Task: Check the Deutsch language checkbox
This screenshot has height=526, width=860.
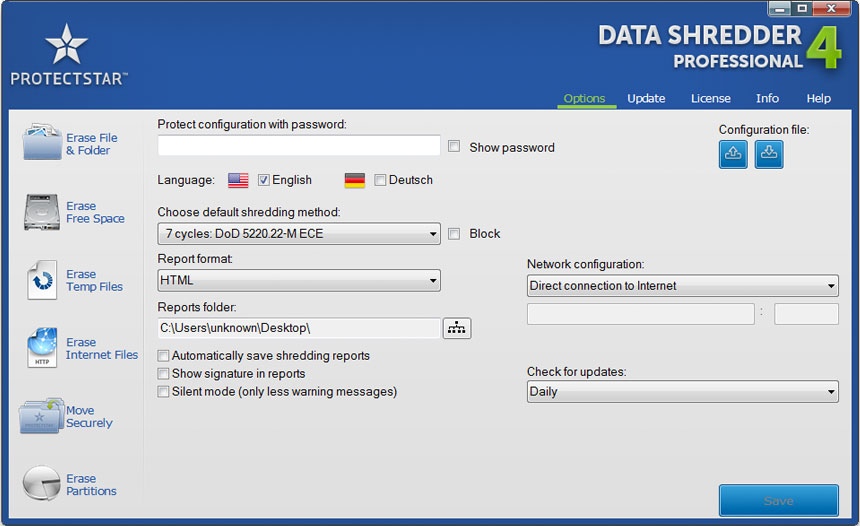Action: coord(380,180)
